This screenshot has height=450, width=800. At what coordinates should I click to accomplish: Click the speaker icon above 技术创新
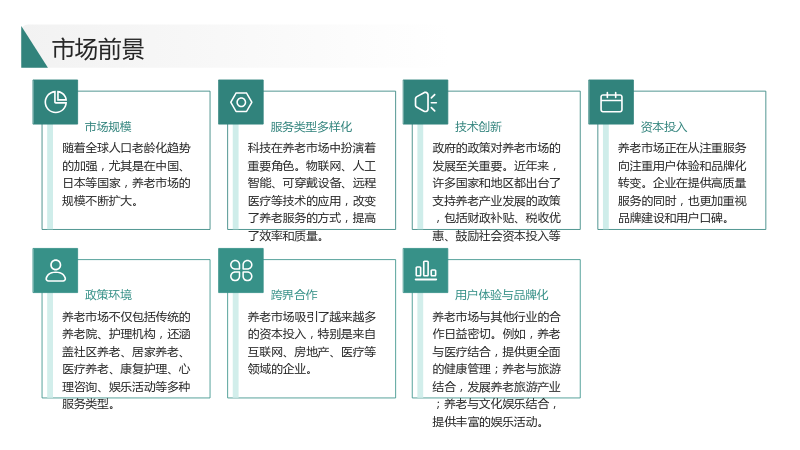[426, 102]
